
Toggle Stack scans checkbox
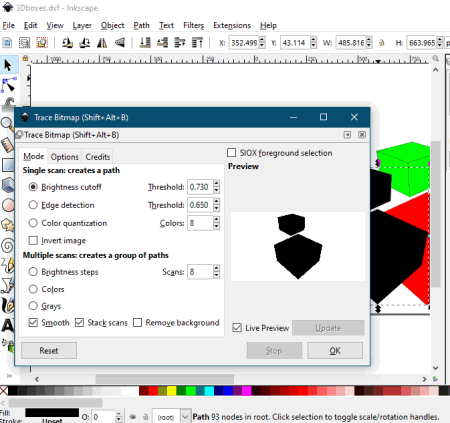coord(79,323)
